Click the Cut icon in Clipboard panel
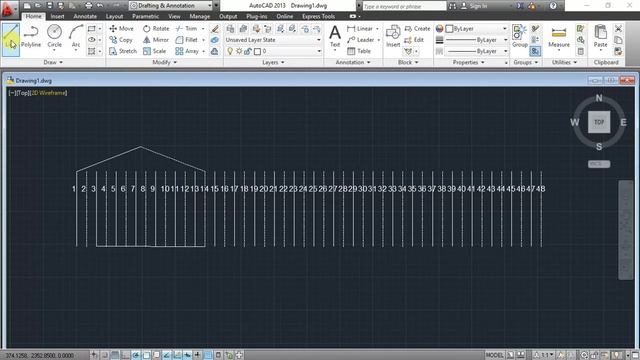The height and width of the screenshot is (360, 640). pyautogui.click(x=618, y=29)
